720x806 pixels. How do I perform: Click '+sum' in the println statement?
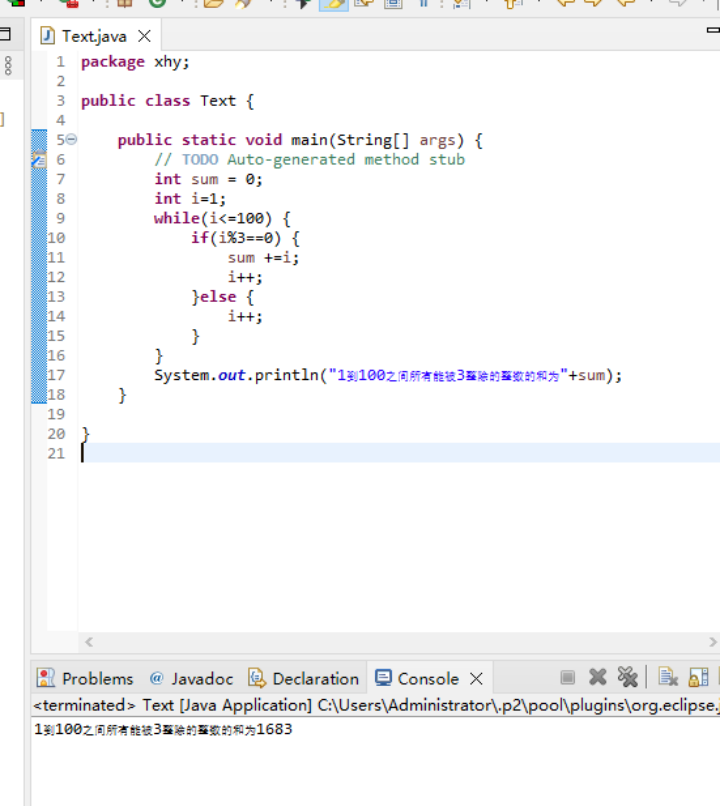(586, 375)
